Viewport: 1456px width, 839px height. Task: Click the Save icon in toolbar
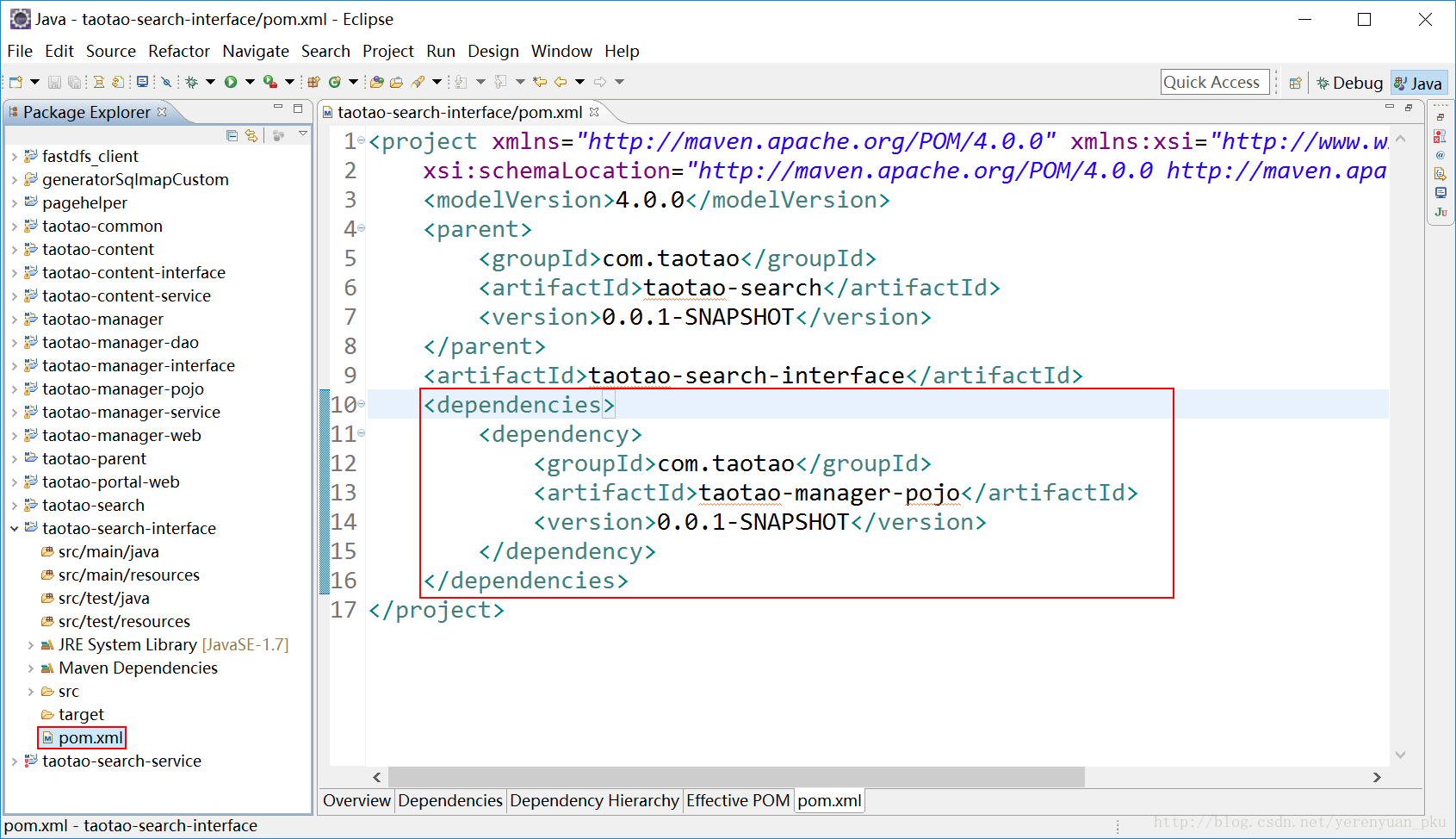54,82
